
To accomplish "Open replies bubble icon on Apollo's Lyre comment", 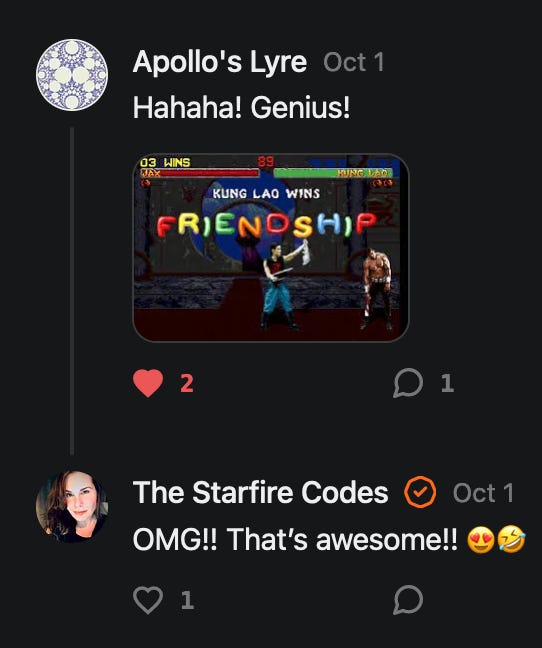I will click(x=408, y=383).
